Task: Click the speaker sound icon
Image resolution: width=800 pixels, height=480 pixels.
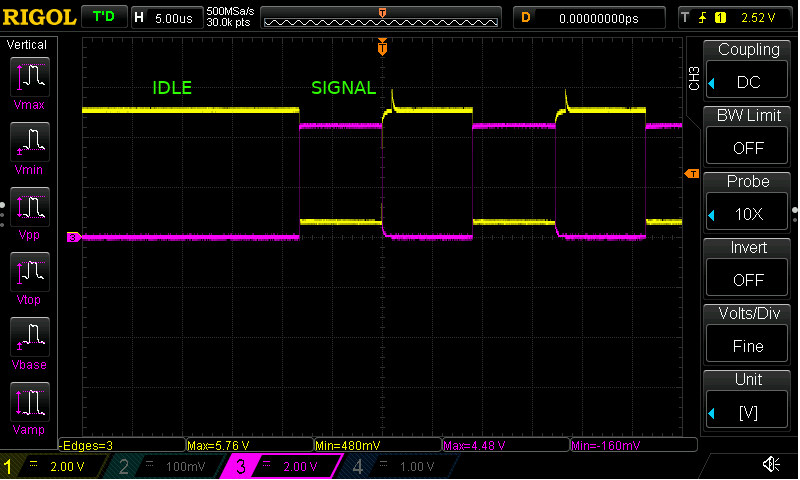Action: coord(771,464)
